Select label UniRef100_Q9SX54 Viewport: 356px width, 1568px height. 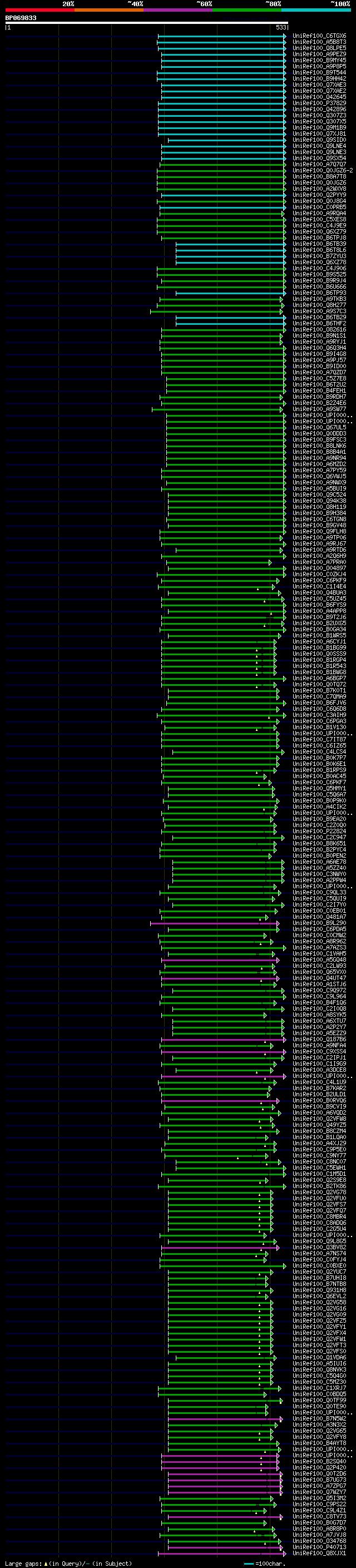click(319, 159)
